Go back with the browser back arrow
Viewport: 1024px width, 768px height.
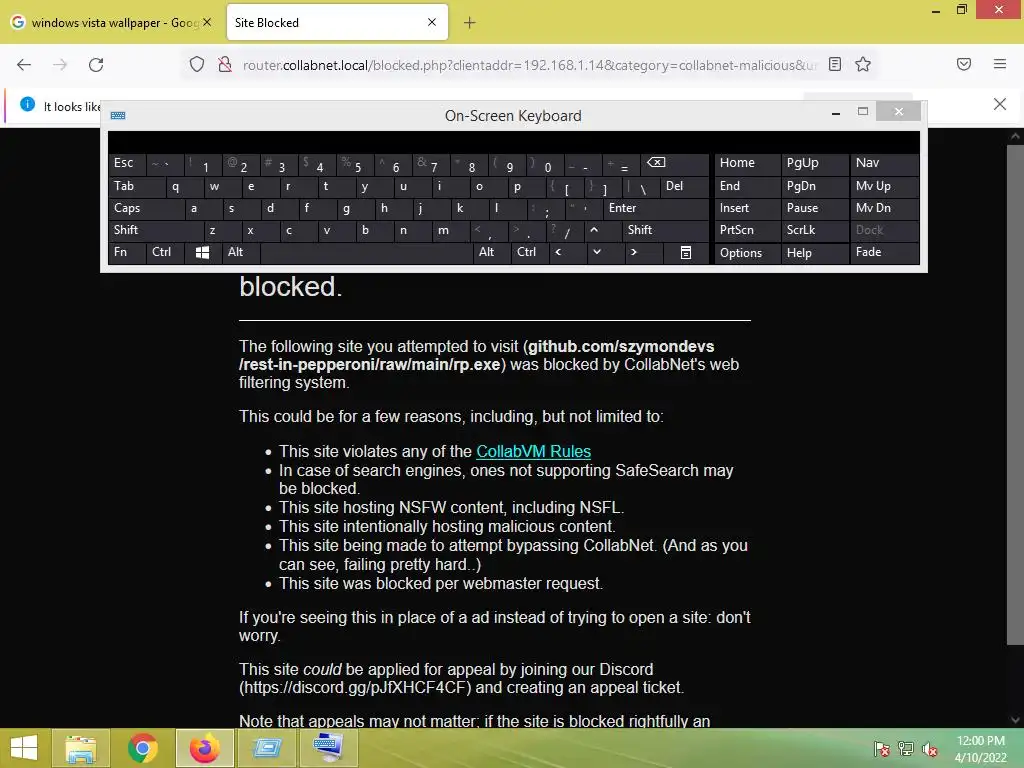(24, 65)
